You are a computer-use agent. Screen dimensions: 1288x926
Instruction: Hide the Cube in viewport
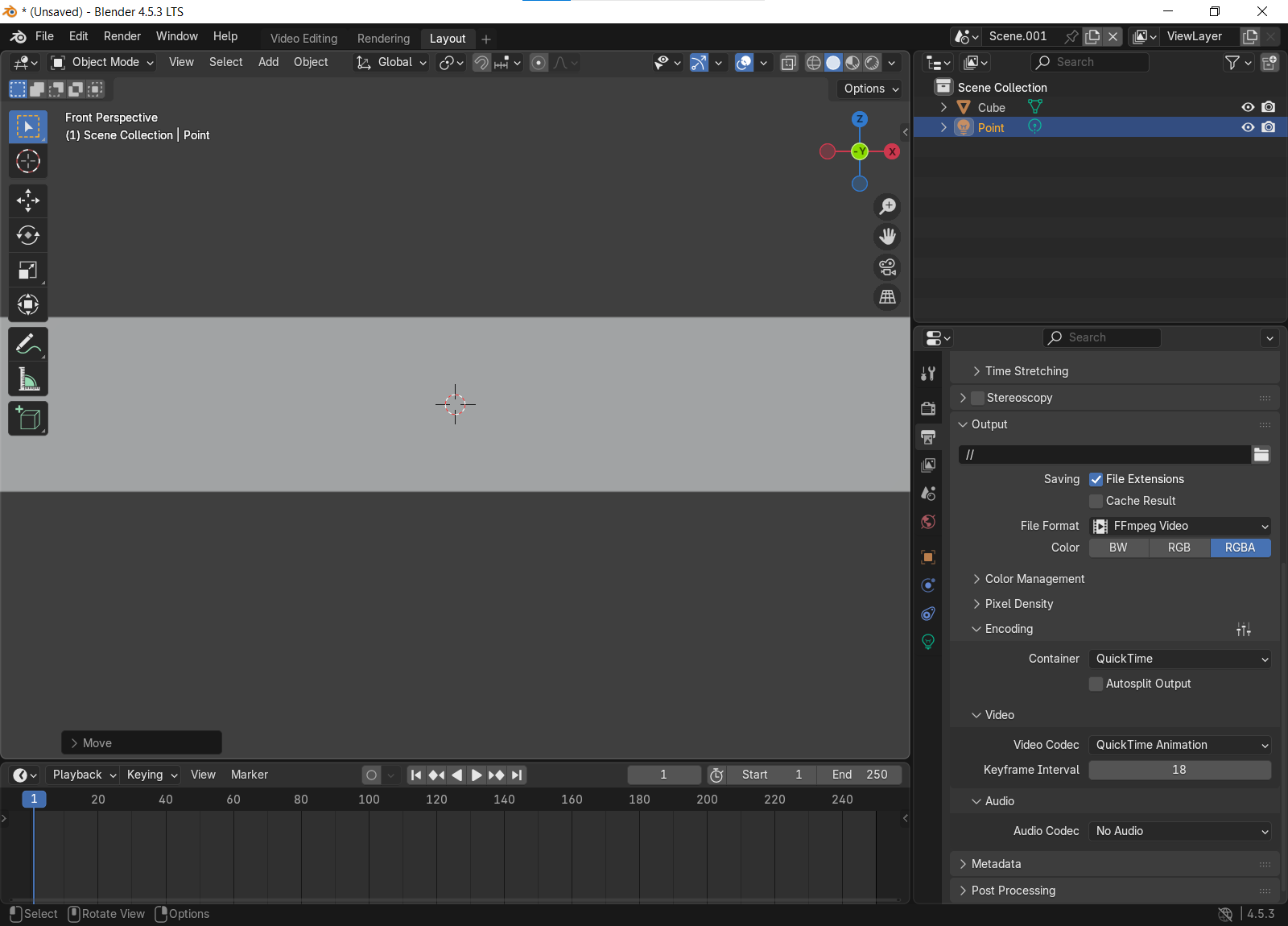coord(1248,107)
